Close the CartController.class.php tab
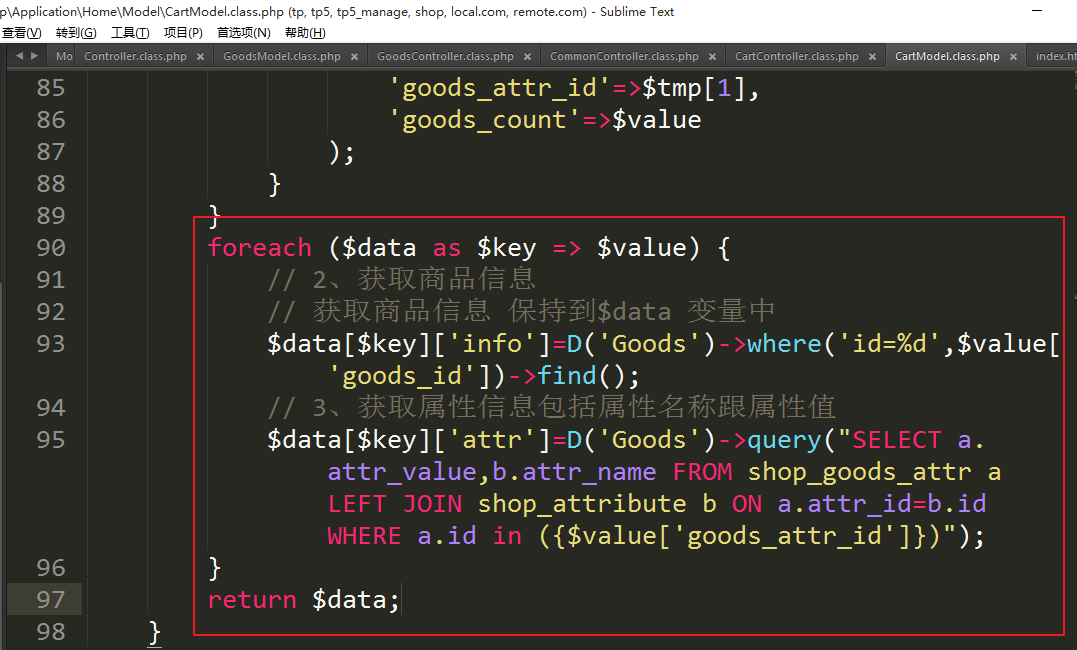The height and width of the screenshot is (650, 1077). tap(873, 57)
